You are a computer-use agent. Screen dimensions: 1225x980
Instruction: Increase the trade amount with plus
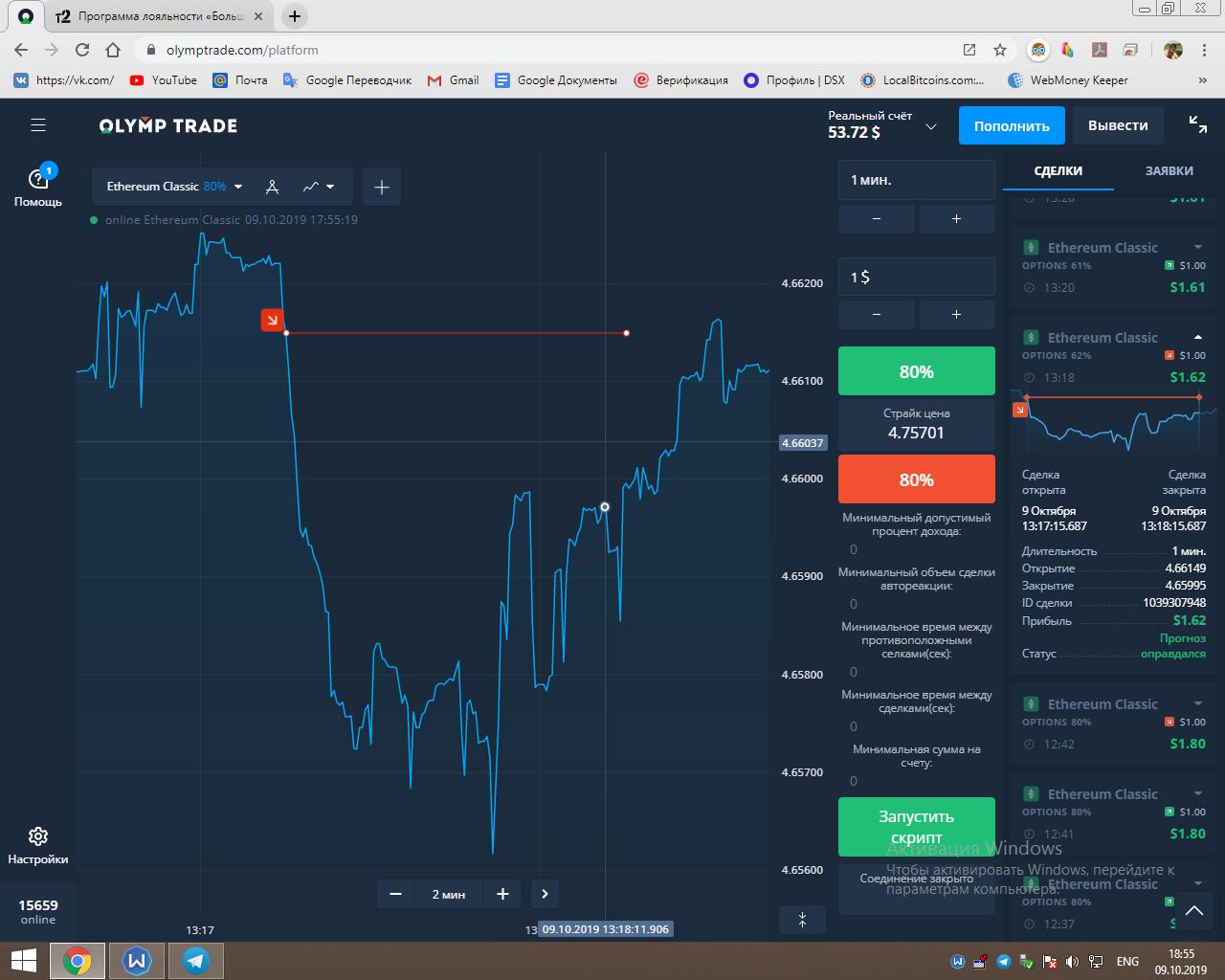click(x=956, y=315)
